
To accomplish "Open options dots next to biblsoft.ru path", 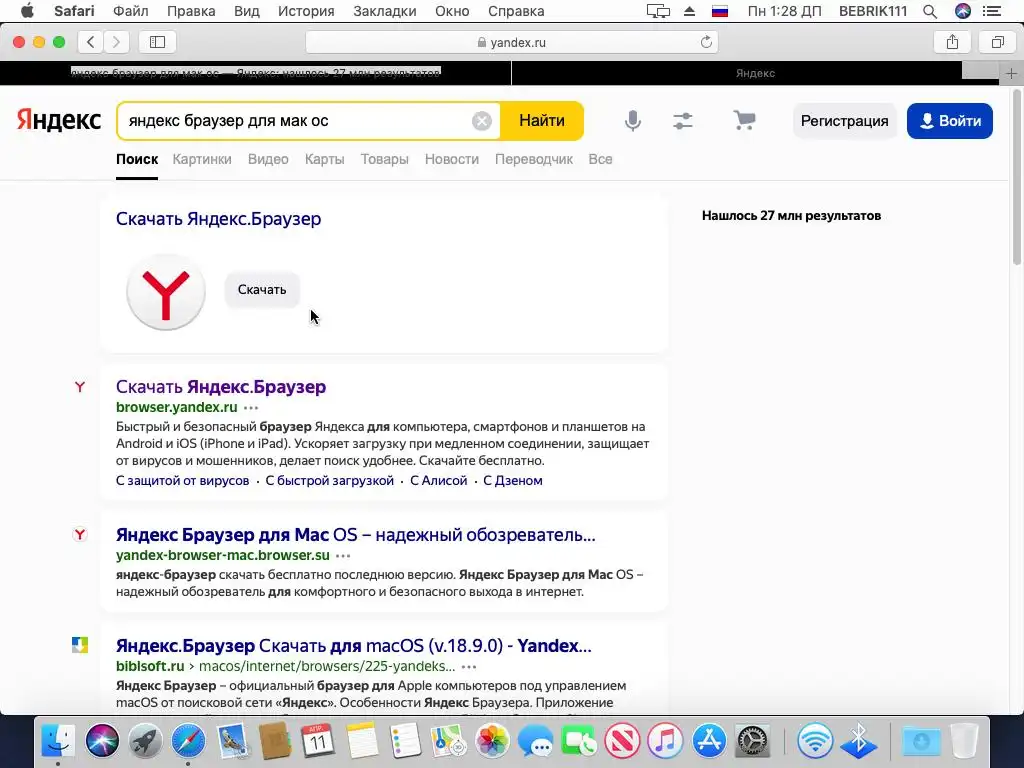I will point(469,667).
